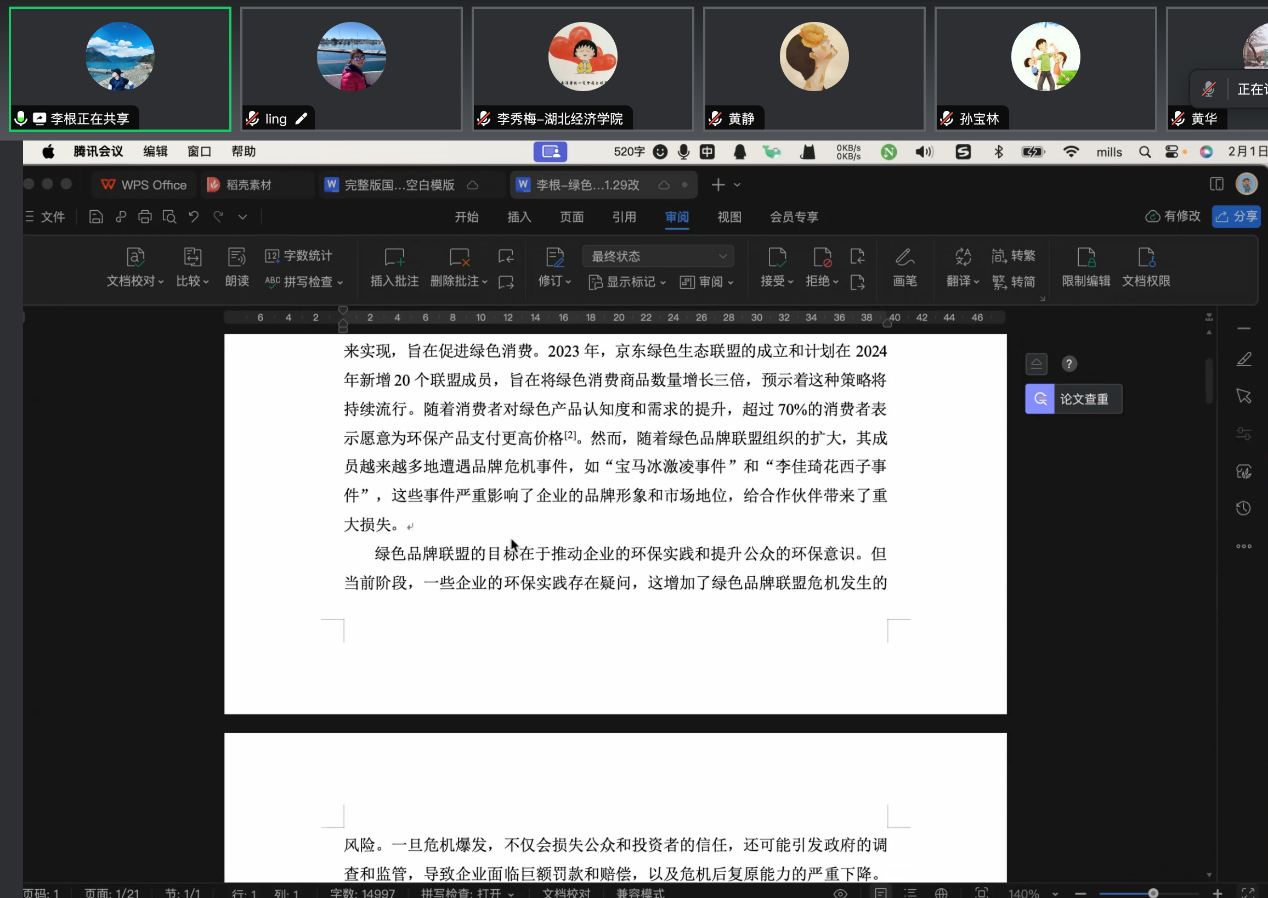Toggle spell check status (拼写检查: 打开)

(x=467, y=893)
